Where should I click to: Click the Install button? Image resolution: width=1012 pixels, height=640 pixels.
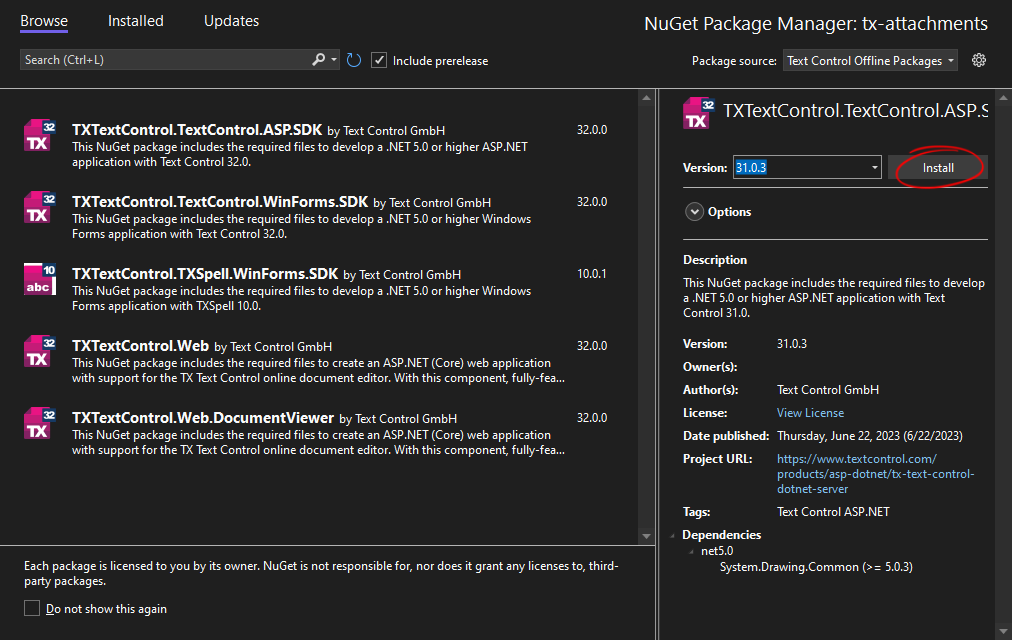937,168
